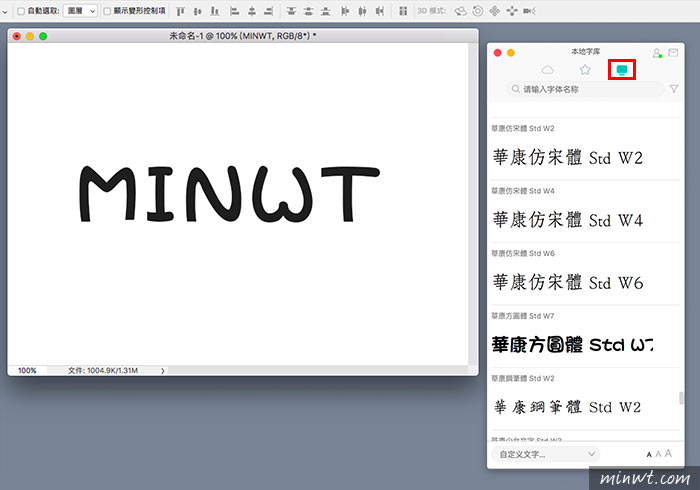Click Distribute vertical centers icon

308,11
